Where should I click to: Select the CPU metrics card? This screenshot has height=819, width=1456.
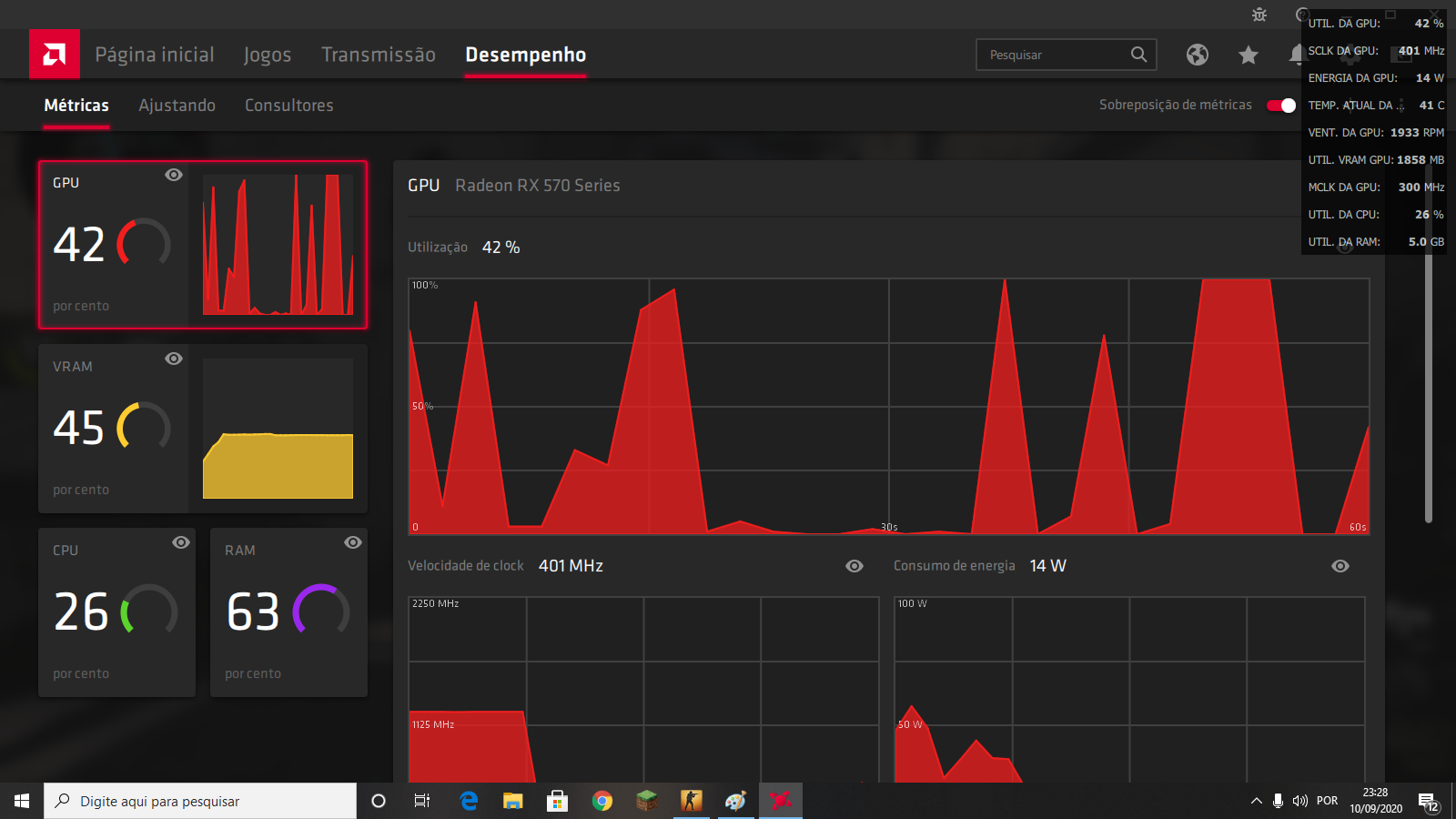coord(116,612)
